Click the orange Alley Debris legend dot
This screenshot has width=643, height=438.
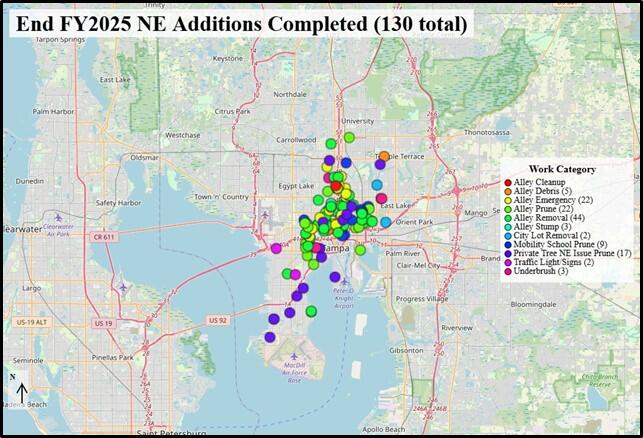(508, 192)
